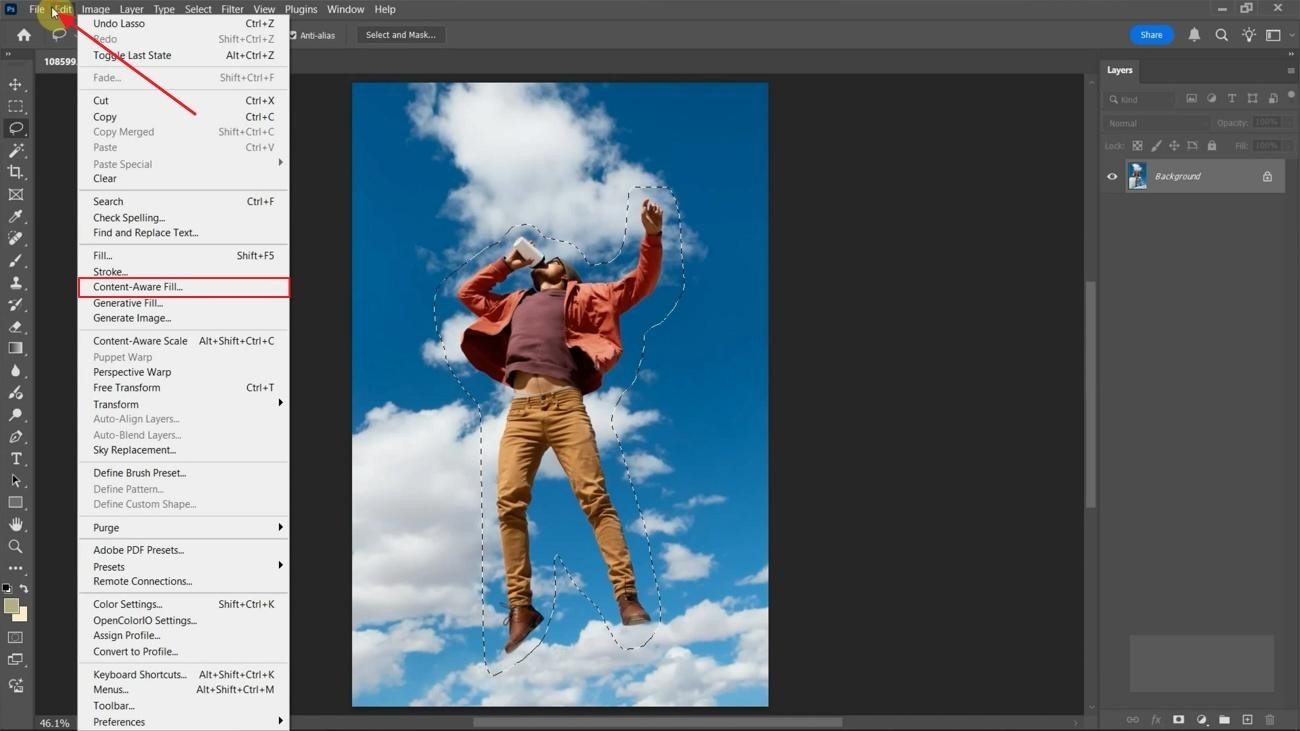Click the foreground color swatch
This screenshot has width=1300, height=731.
coord(11,606)
